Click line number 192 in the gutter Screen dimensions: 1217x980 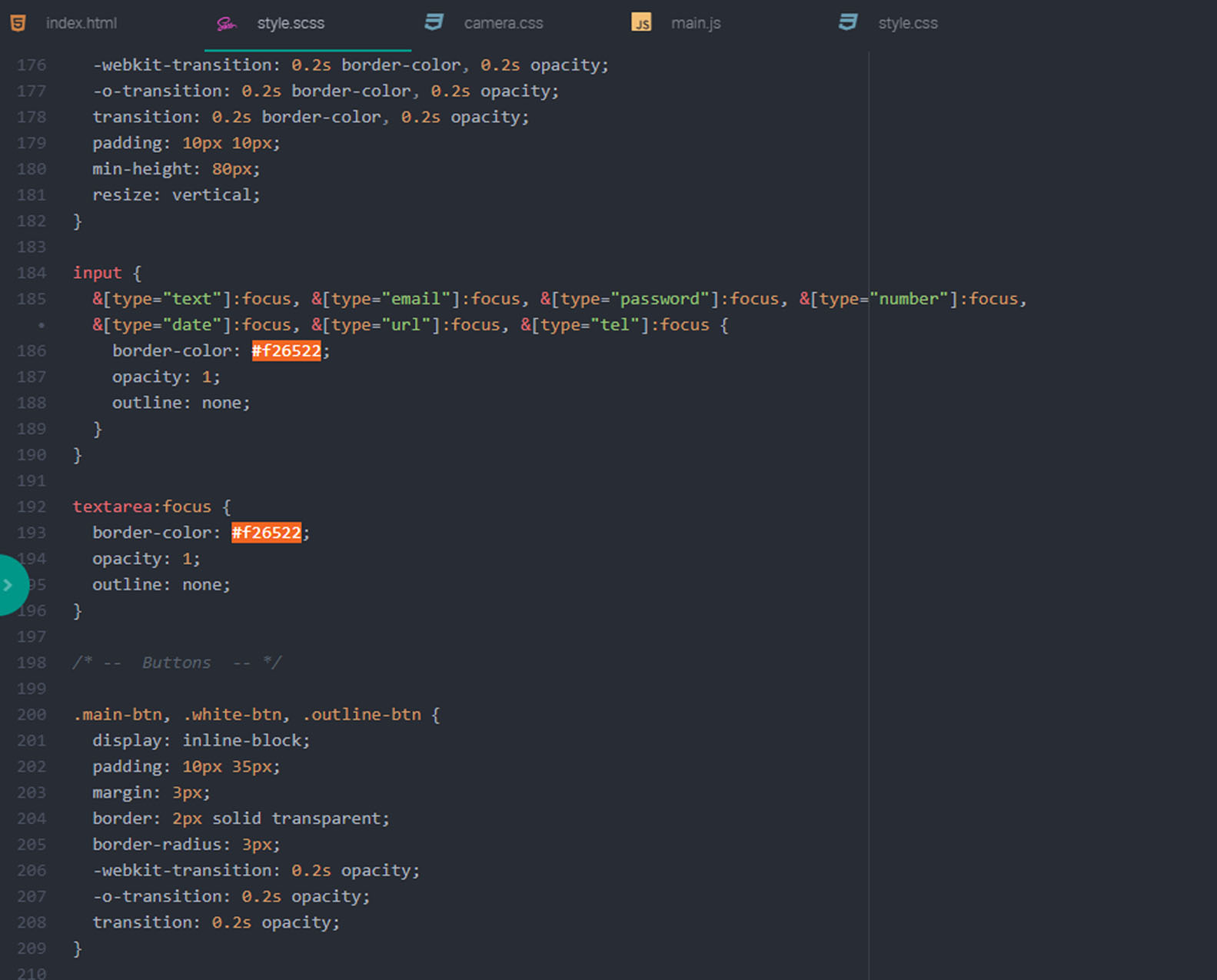click(x=32, y=507)
